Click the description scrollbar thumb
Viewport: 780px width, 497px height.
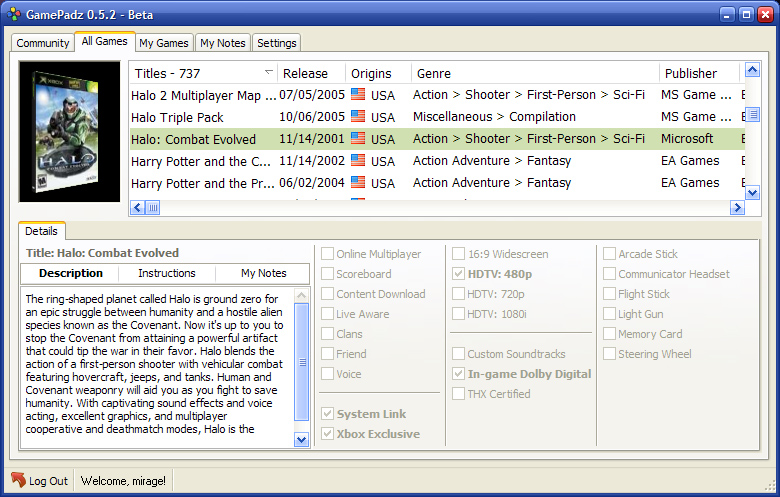301,362
